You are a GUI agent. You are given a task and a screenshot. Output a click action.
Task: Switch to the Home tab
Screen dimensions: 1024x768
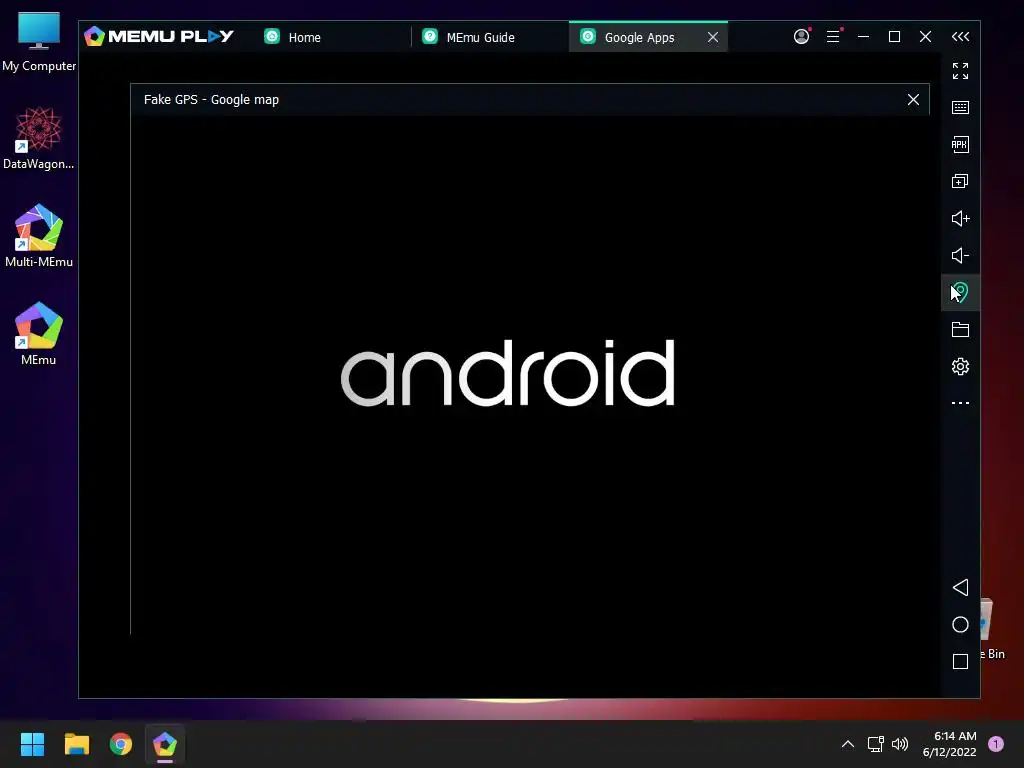[x=332, y=37]
